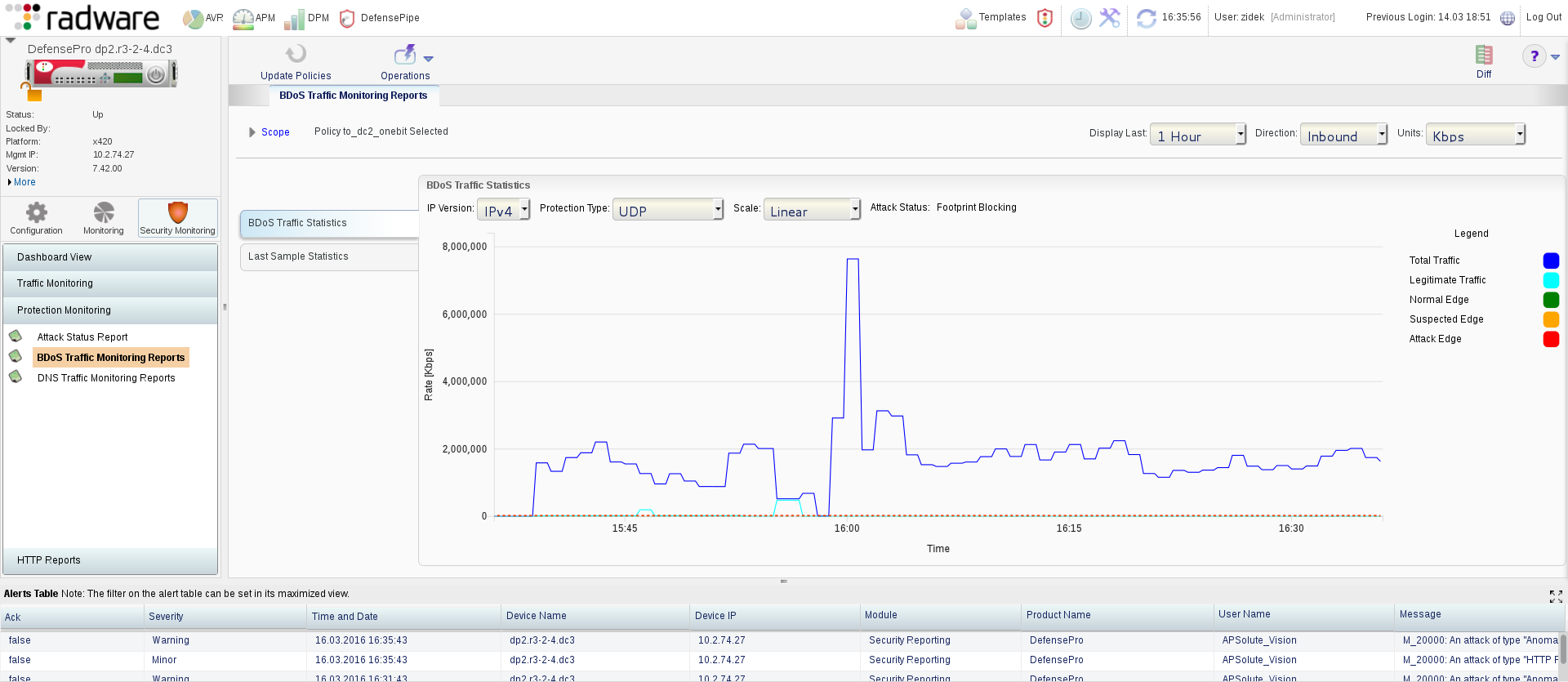Select the BDoS Traffic Statistics side tab
The height and width of the screenshot is (682, 1568).
[329, 224]
